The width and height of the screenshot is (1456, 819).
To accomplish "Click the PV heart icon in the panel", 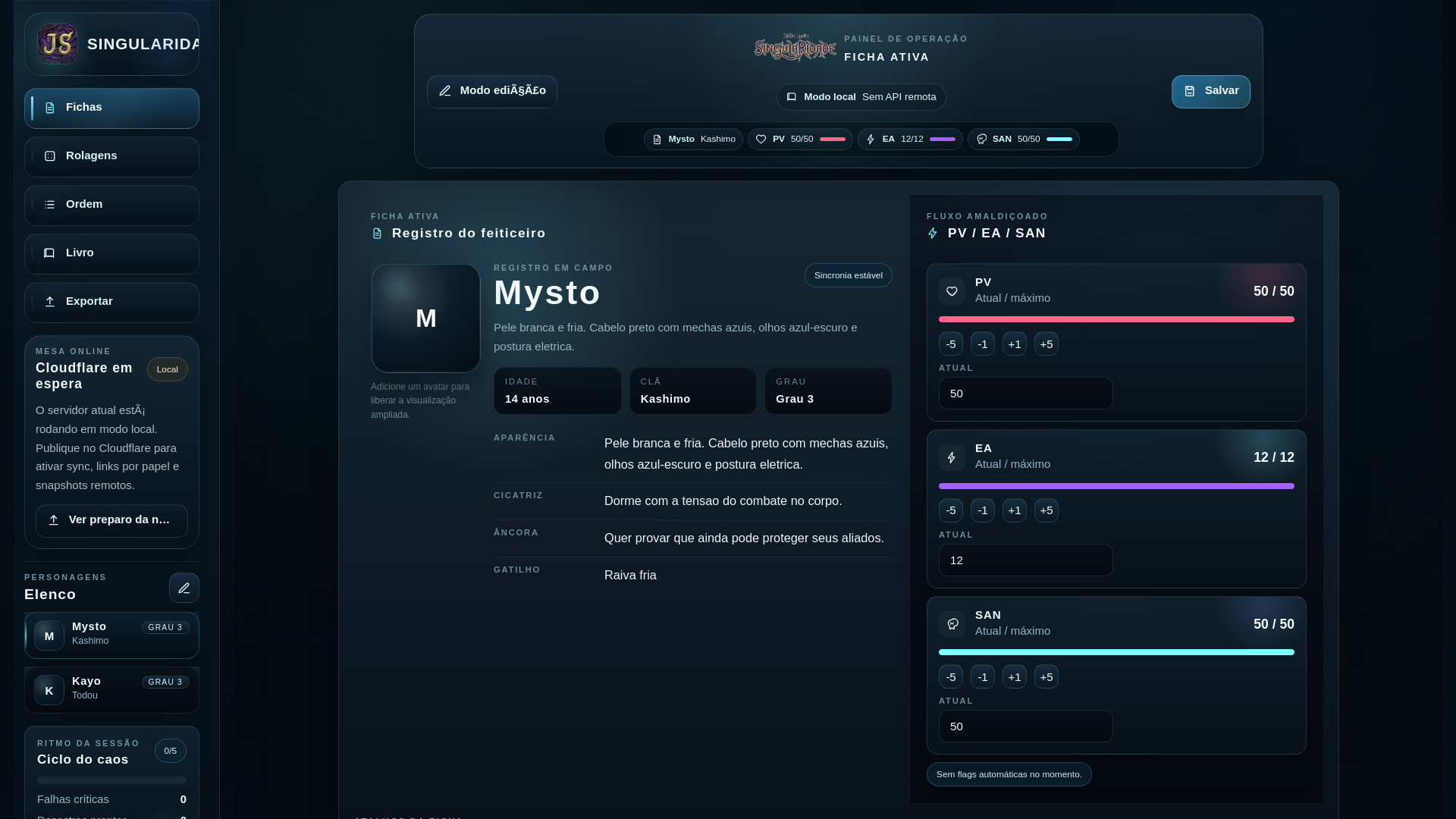I will pyautogui.click(x=952, y=291).
